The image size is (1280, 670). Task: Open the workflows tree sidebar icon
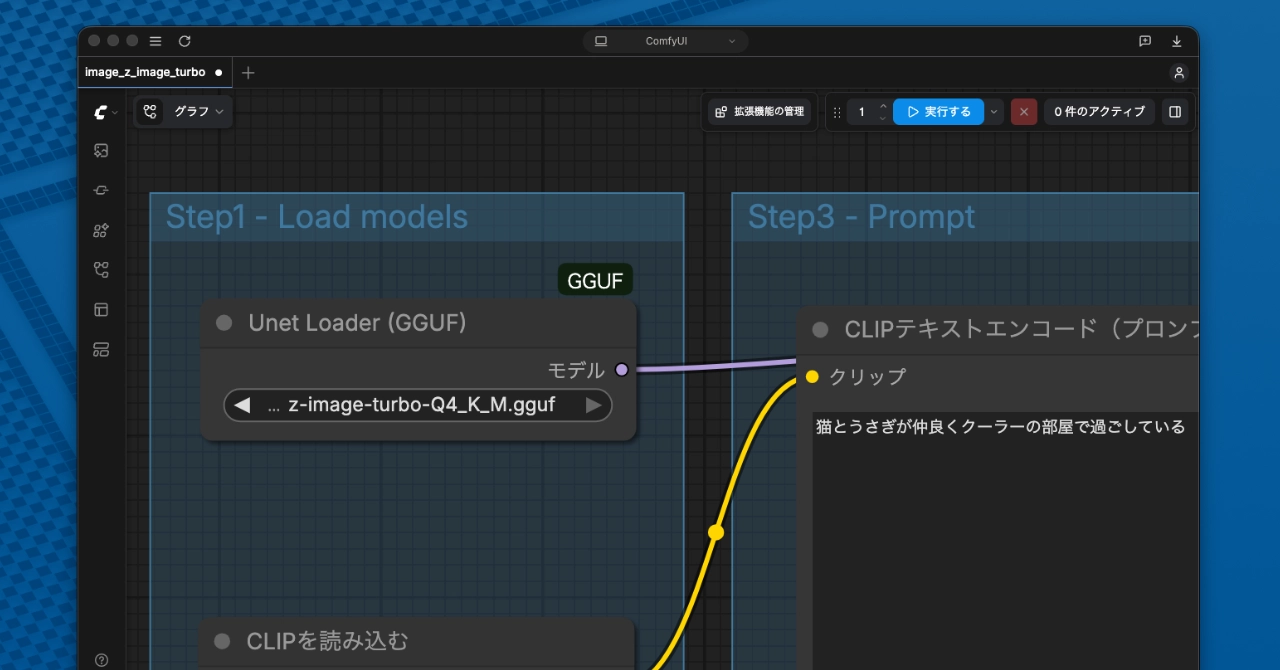[x=101, y=270]
